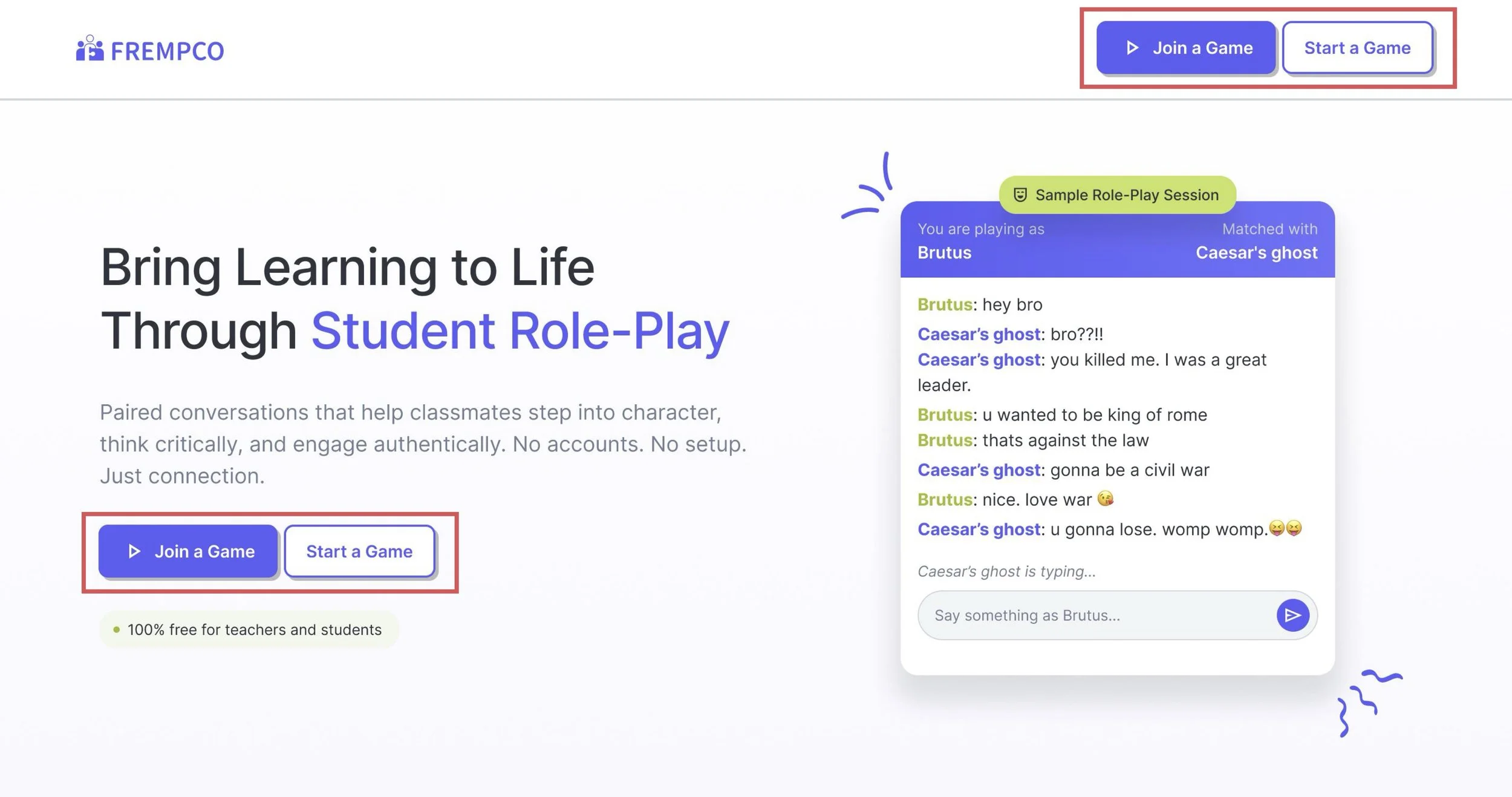Screen dimensions: 1512x797
Task: Click play icon in header Join button
Action: [1132, 48]
